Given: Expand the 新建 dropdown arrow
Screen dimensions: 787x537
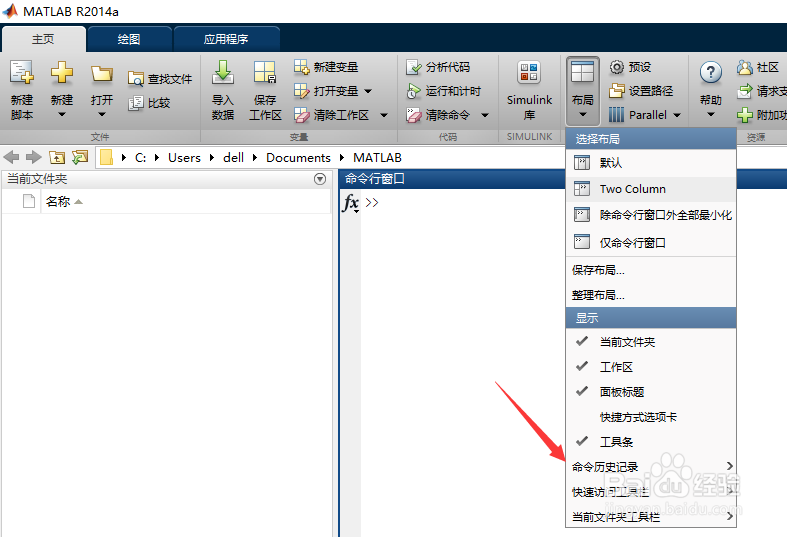Looking at the screenshot, I should [62, 115].
